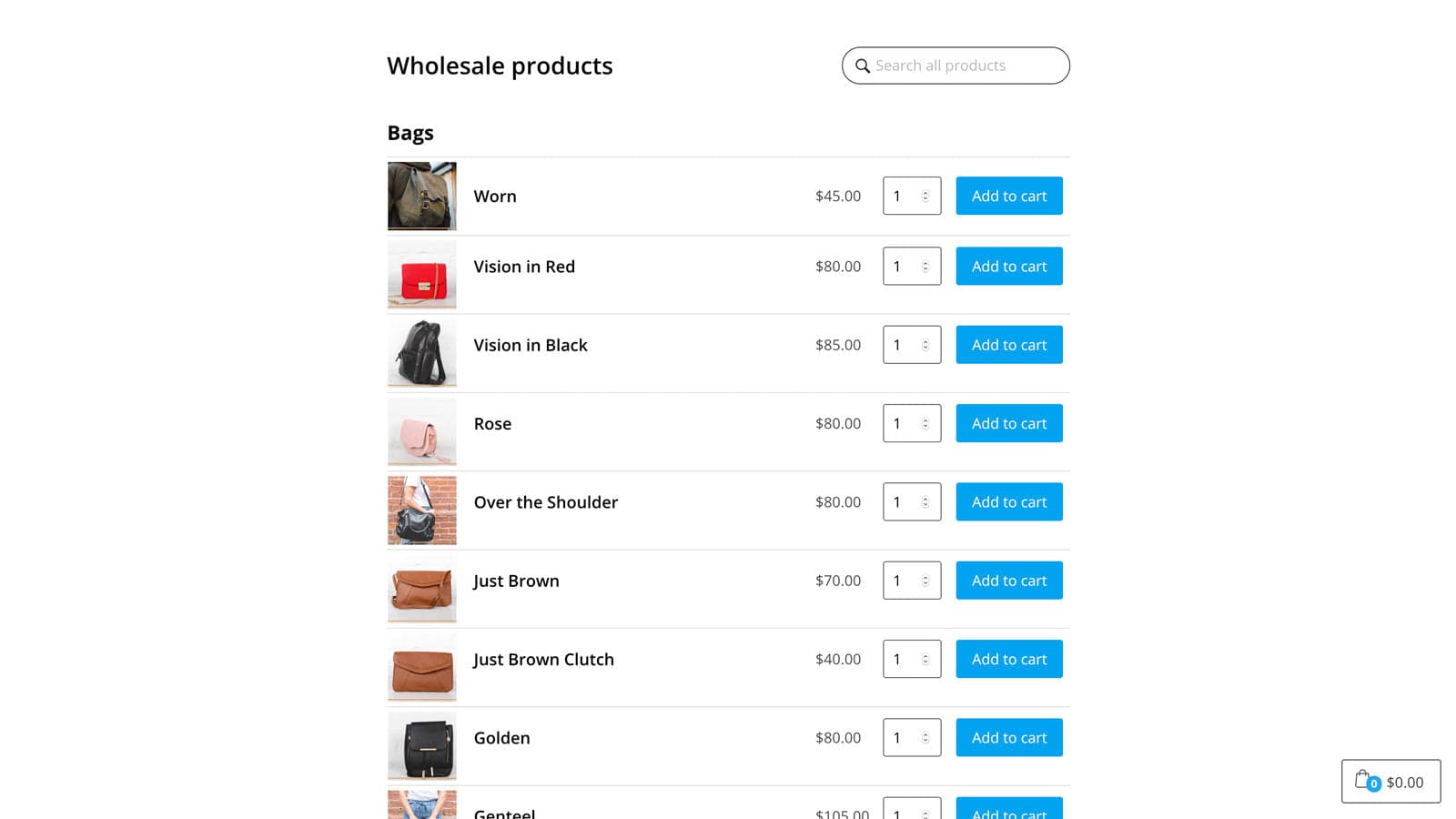Add Just Brown Clutch to cart

tap(1008, 659)
